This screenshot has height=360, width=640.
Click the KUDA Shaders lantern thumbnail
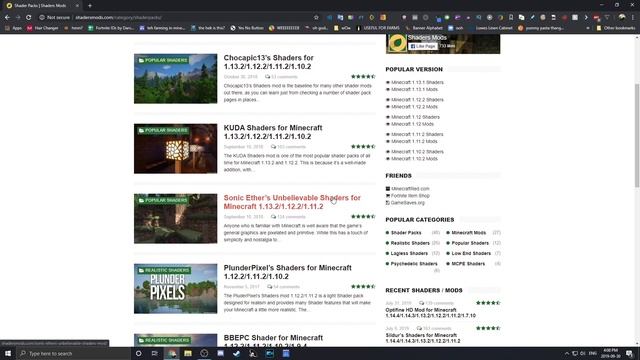(x=176, y=149)
